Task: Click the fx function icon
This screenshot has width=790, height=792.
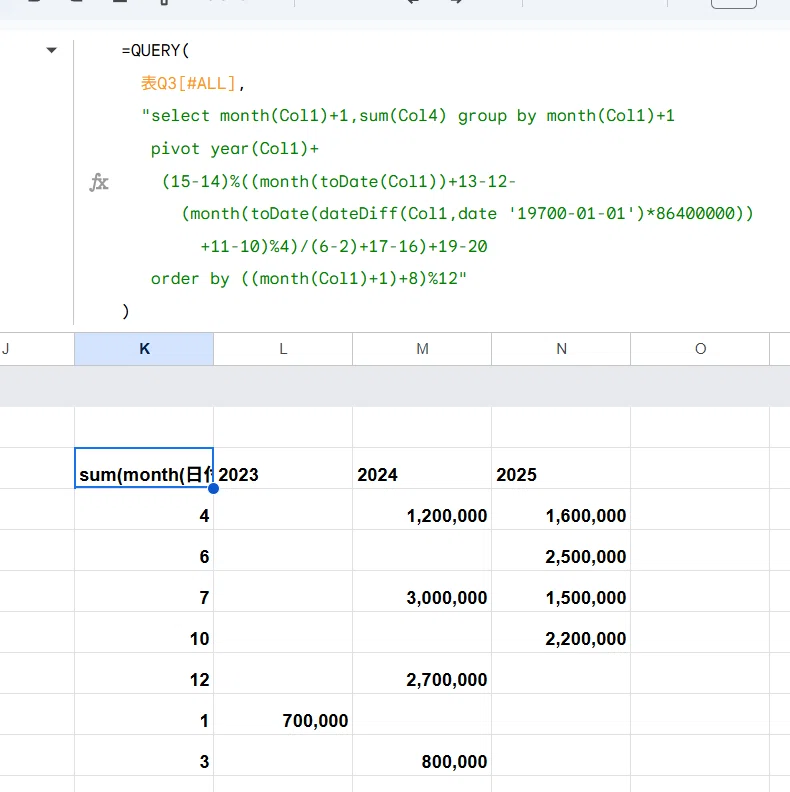Action: click(x=99, y=182)
